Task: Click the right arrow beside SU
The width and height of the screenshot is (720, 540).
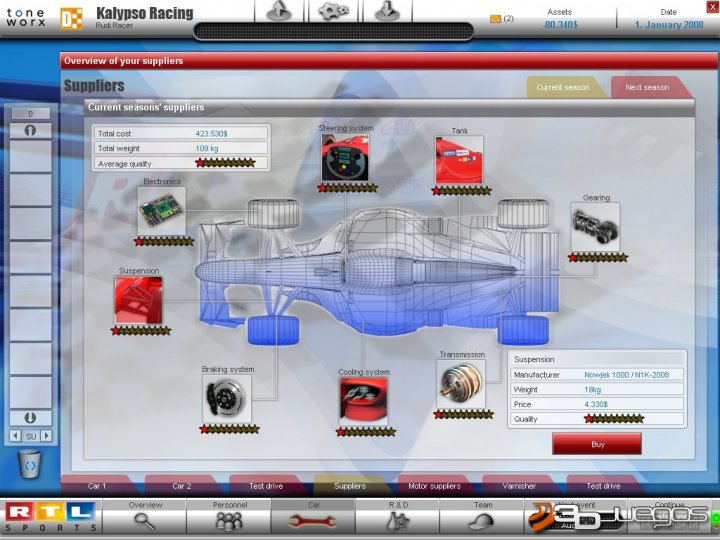Action: 46,436
